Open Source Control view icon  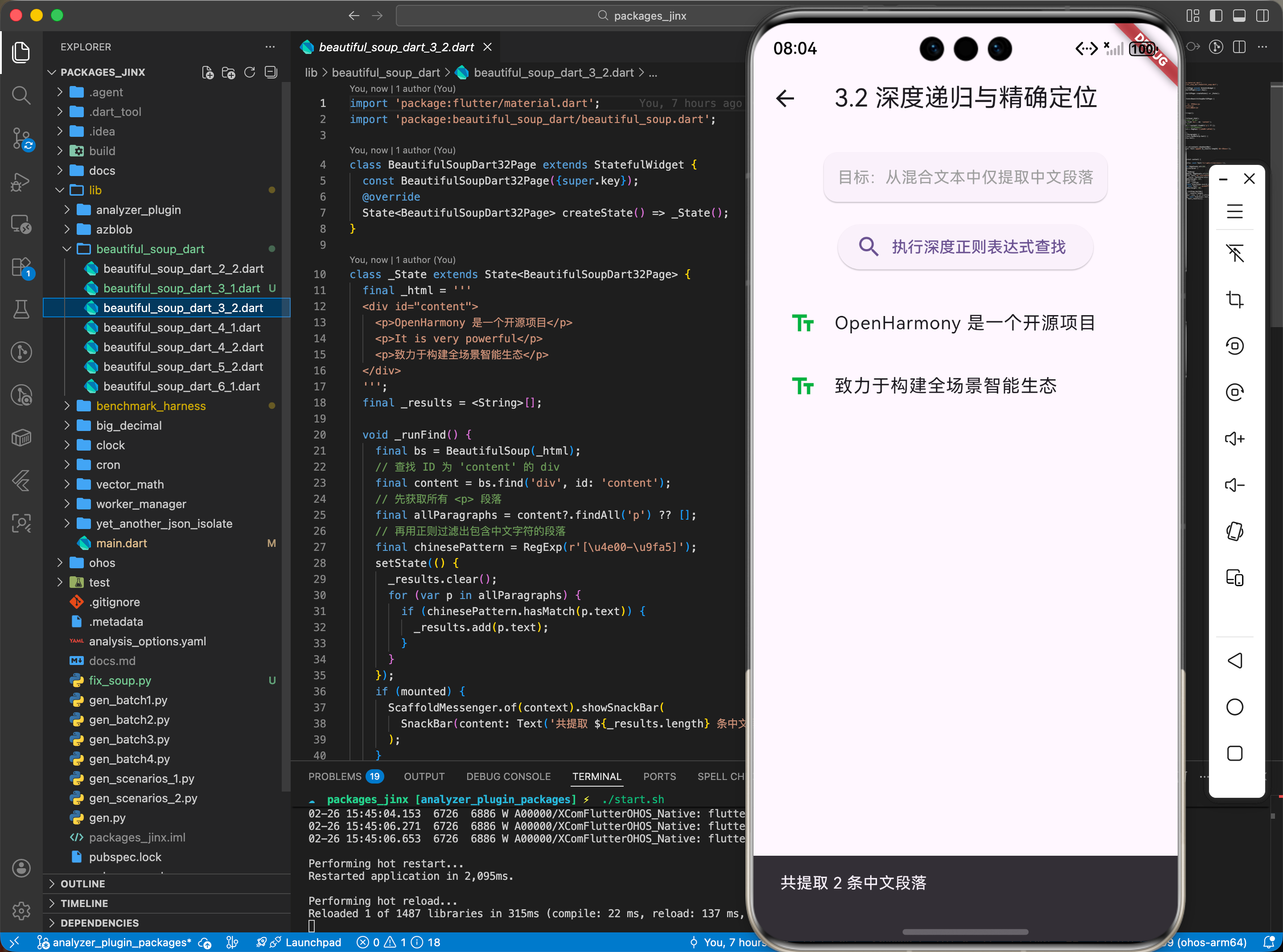tap(21, 139)
